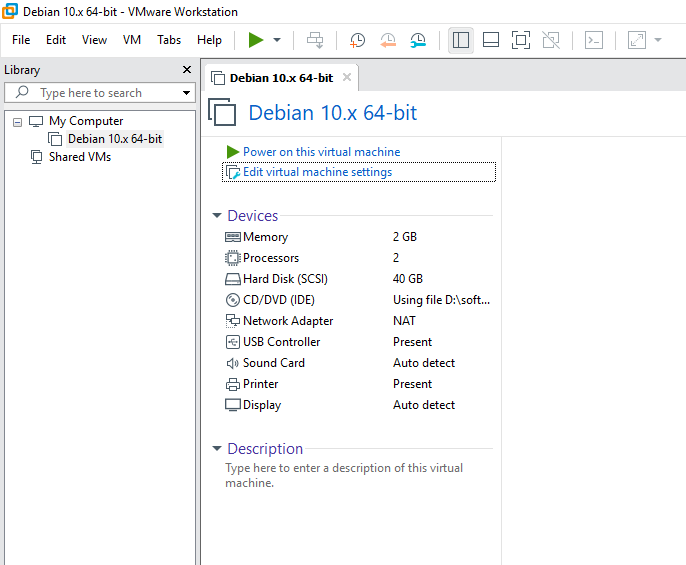Revert to snapshot toolbar icon
Image resolution: width=686 pixels, height=565 pixels.
coord(388,40)
